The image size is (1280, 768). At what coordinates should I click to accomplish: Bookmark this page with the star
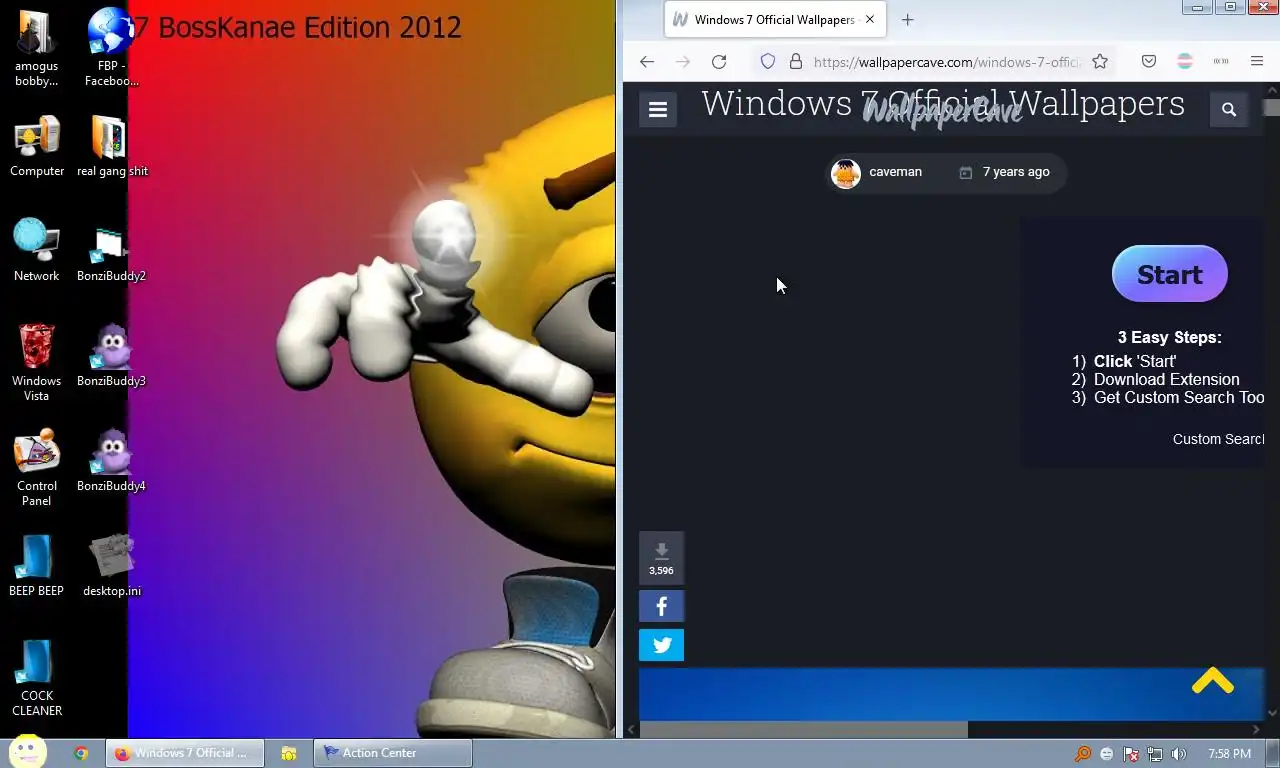(1100, 62)
